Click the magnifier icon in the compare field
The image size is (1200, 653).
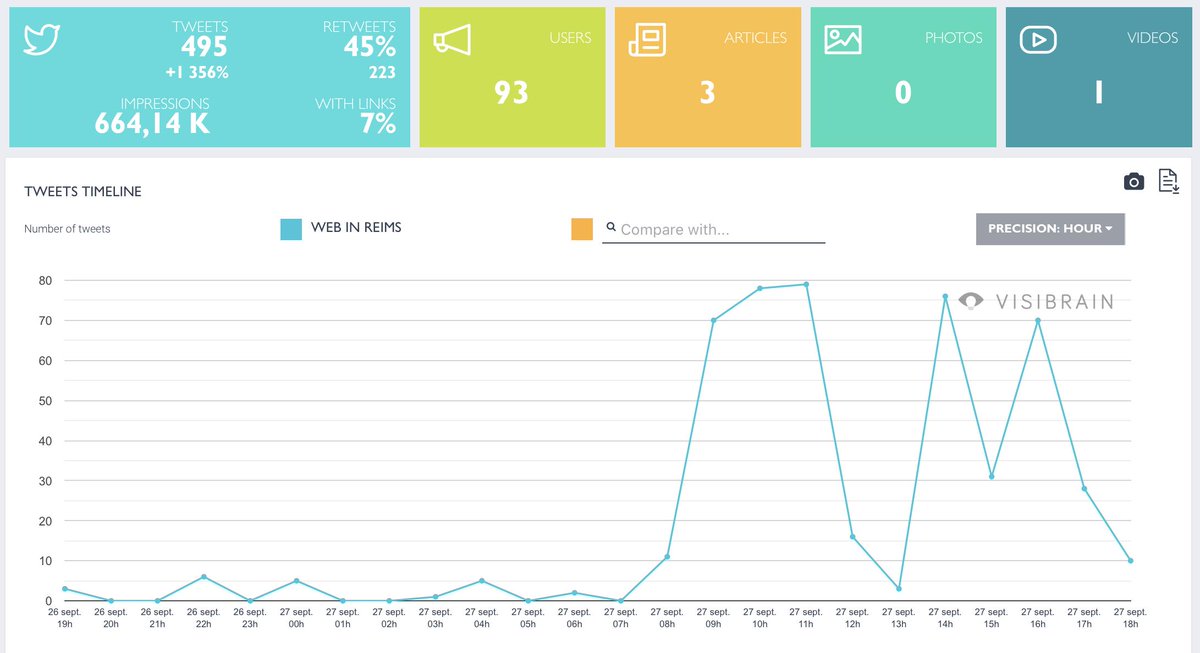click(x=611, y=227)
